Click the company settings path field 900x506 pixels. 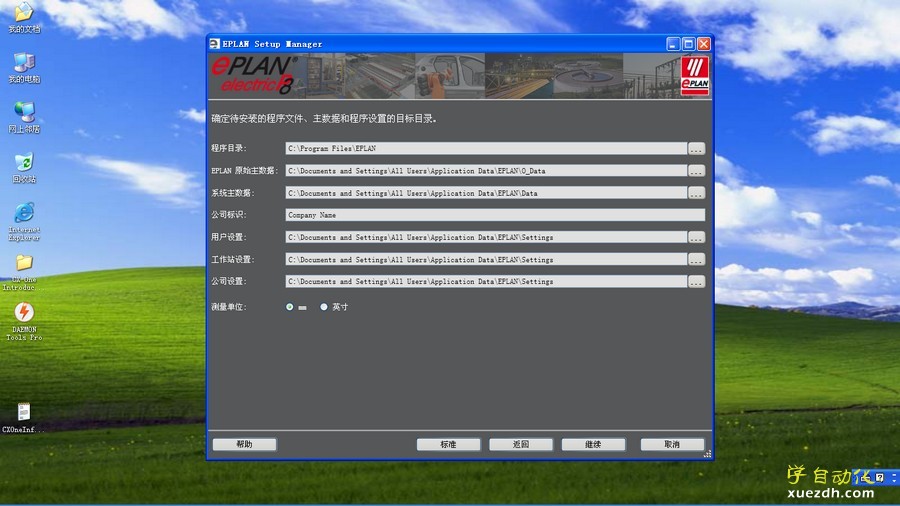click(486, 282)
